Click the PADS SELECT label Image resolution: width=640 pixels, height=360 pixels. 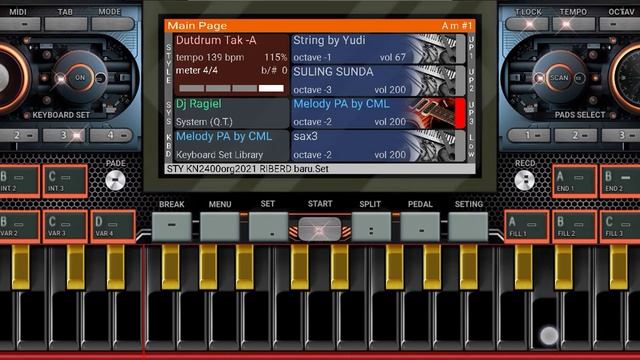580,115
